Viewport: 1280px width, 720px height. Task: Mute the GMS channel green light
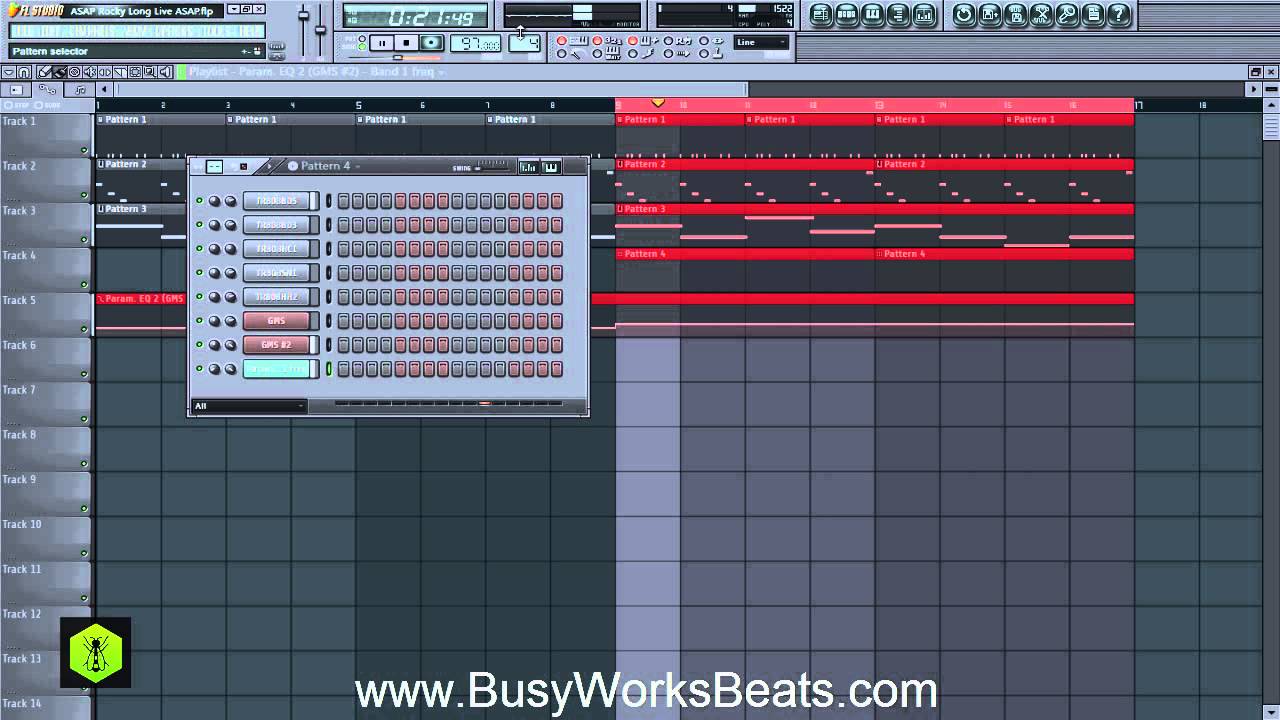(199, 321)
